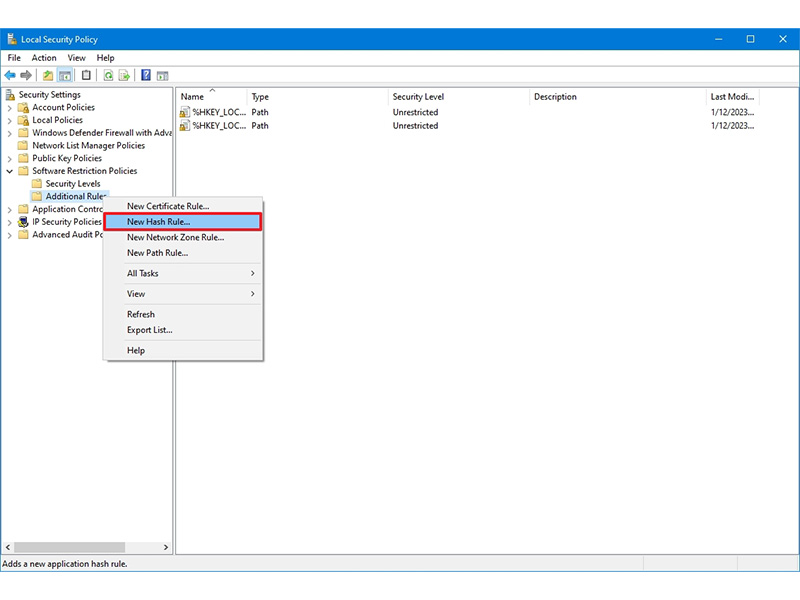
Task: Choose New Path Rule from context menu
Action: pos(183,253)
